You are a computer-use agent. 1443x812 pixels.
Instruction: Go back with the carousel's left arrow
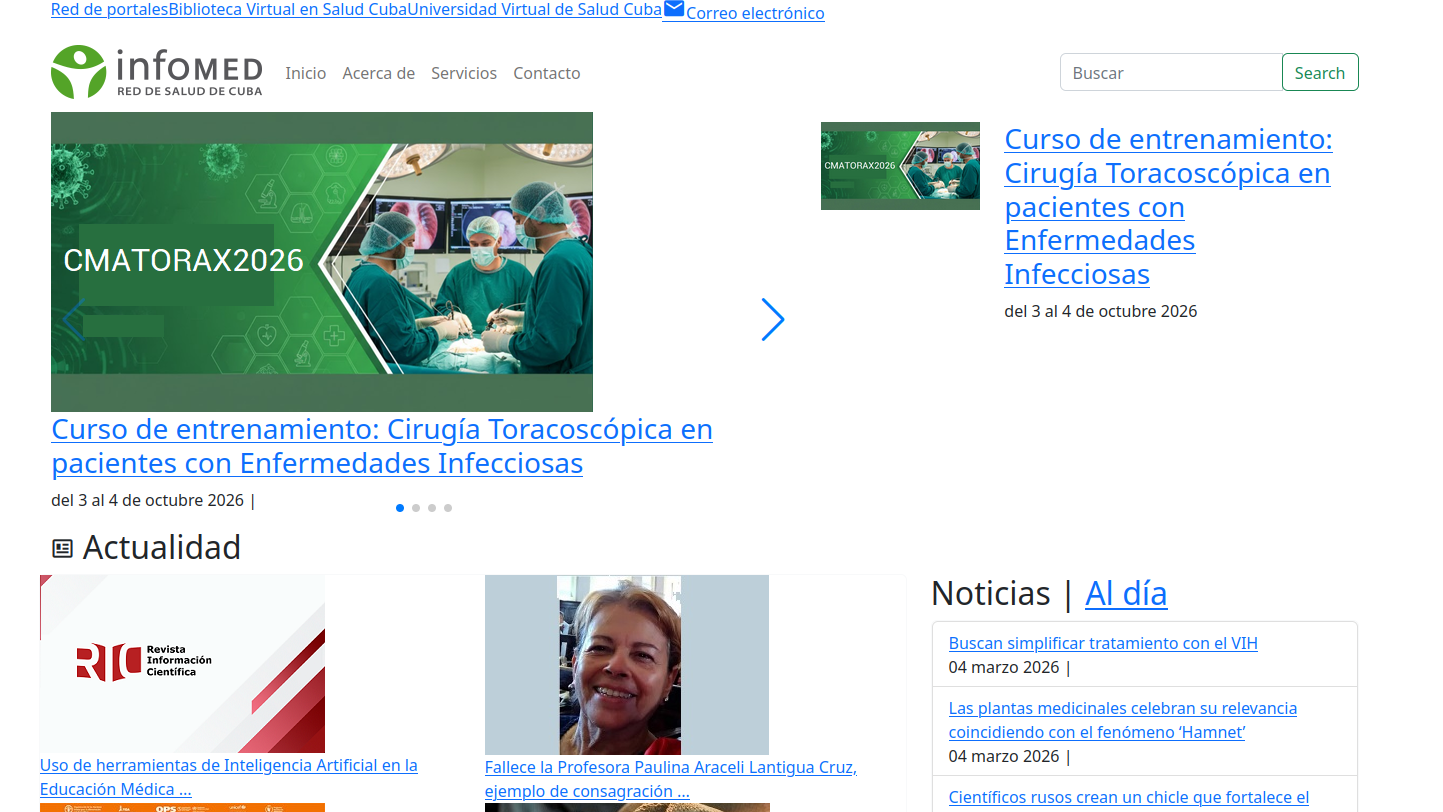(x=73, y=320)
